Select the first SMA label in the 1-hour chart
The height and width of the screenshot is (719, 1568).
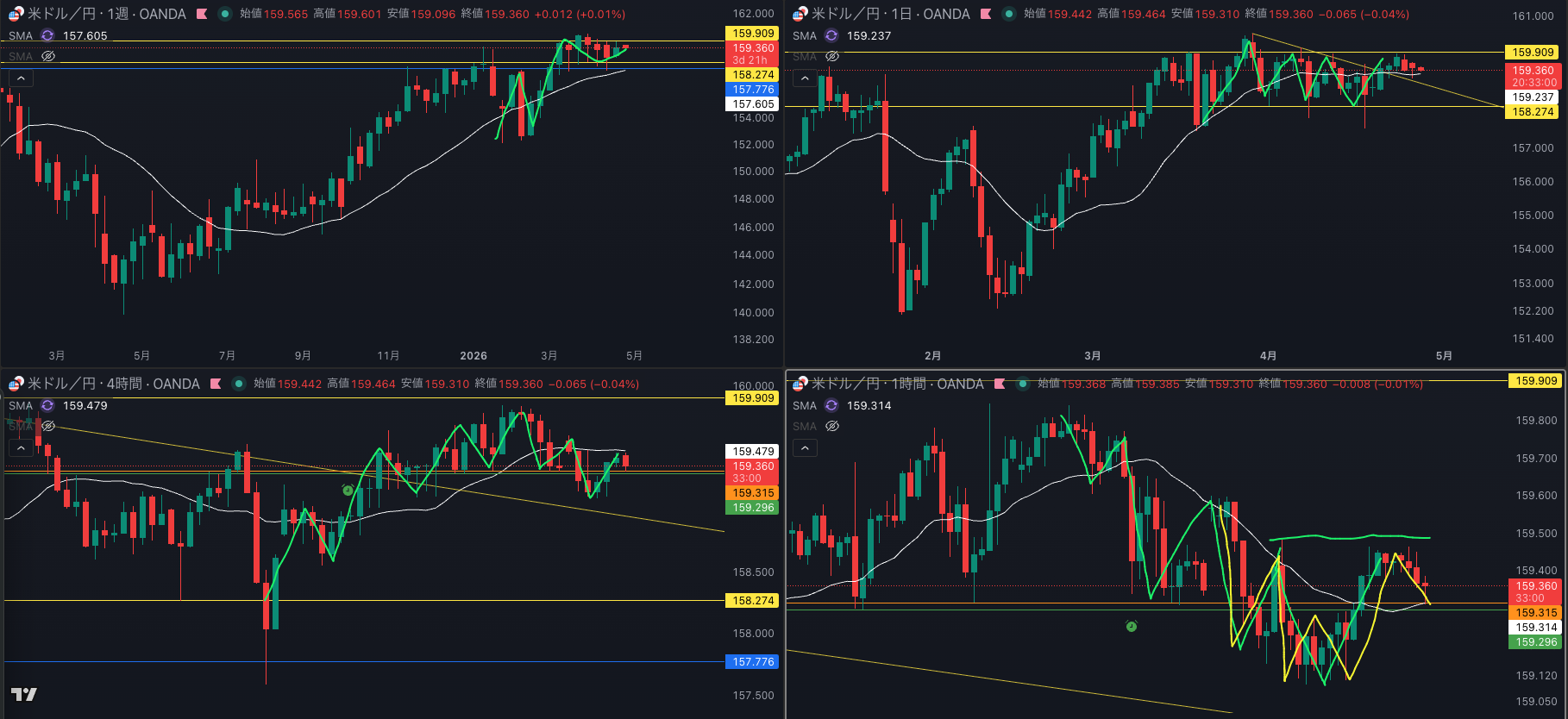pos(805,405)
